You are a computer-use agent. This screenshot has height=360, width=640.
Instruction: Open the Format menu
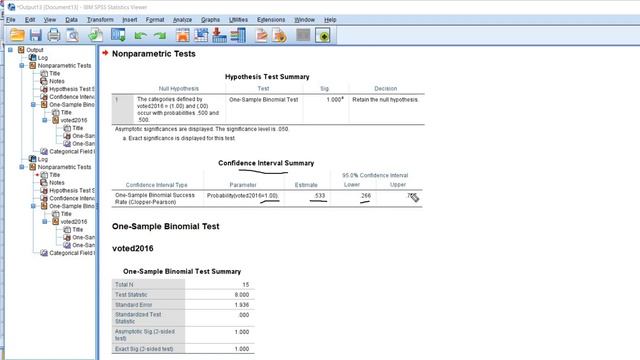[155, 20]
